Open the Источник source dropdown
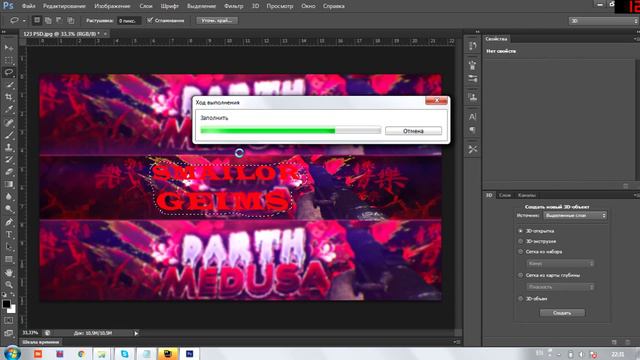The width and height of the screenshot is (640, 360). pos(576,216)
